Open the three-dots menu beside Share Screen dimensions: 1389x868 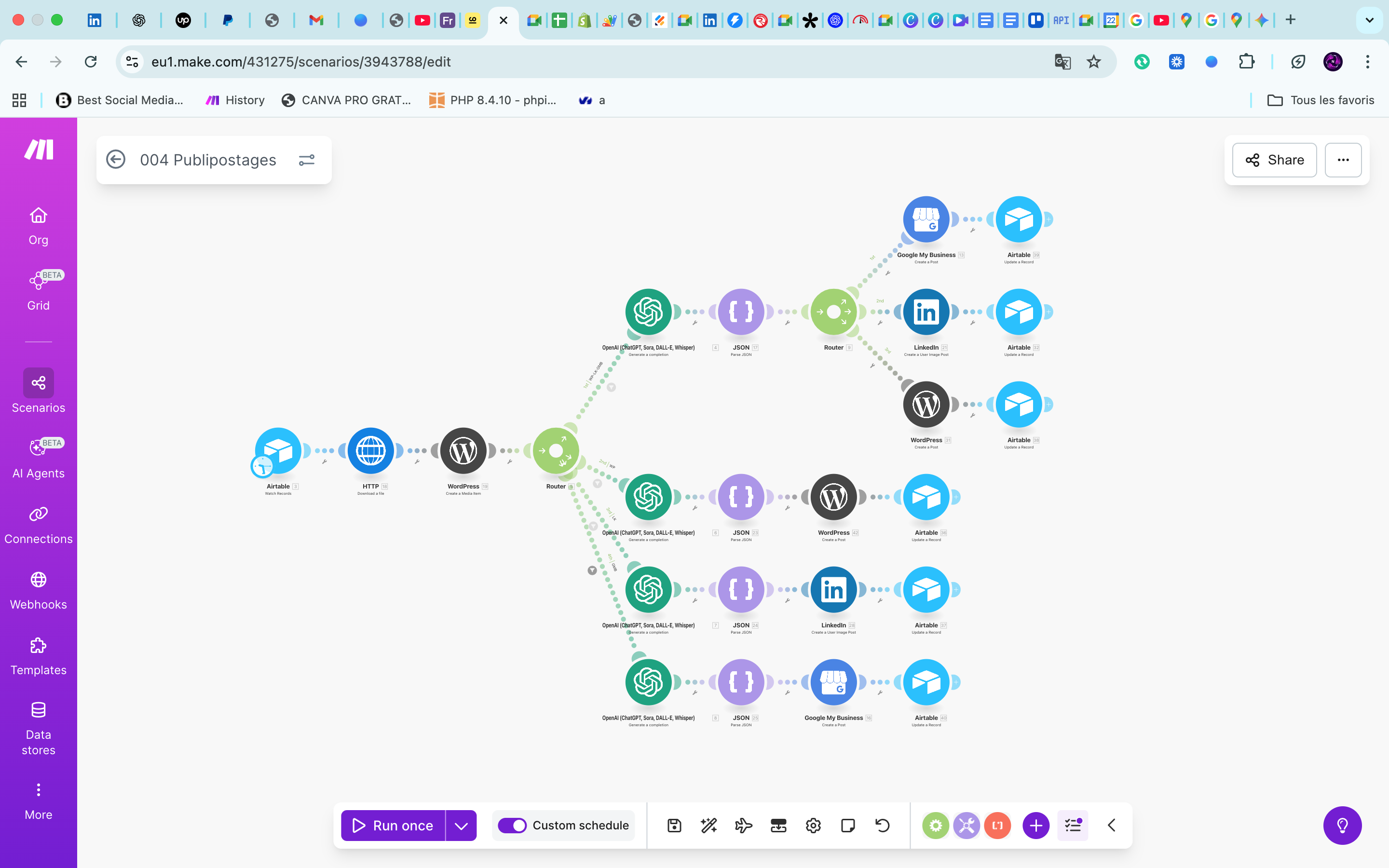pyautogui.click(x=1343, y=160)
